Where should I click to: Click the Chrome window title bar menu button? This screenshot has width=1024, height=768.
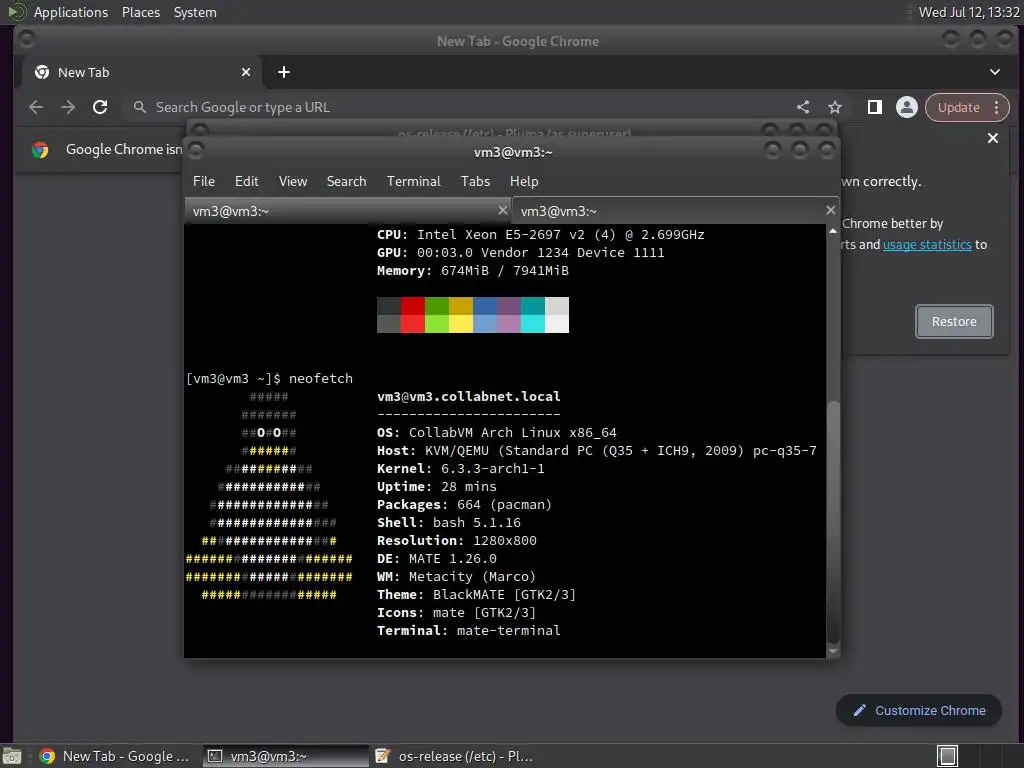point(27,40)
